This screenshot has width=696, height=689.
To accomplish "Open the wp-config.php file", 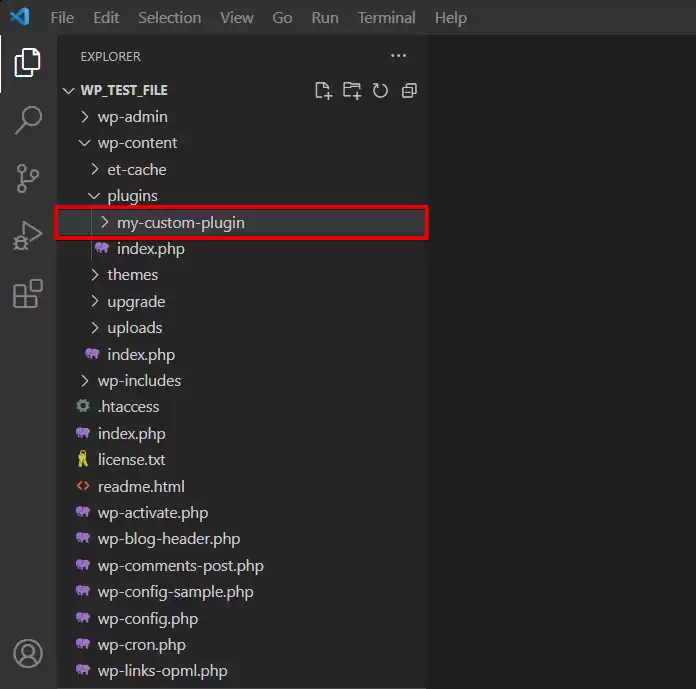I will pyautogui.click(x=147, y=619).
